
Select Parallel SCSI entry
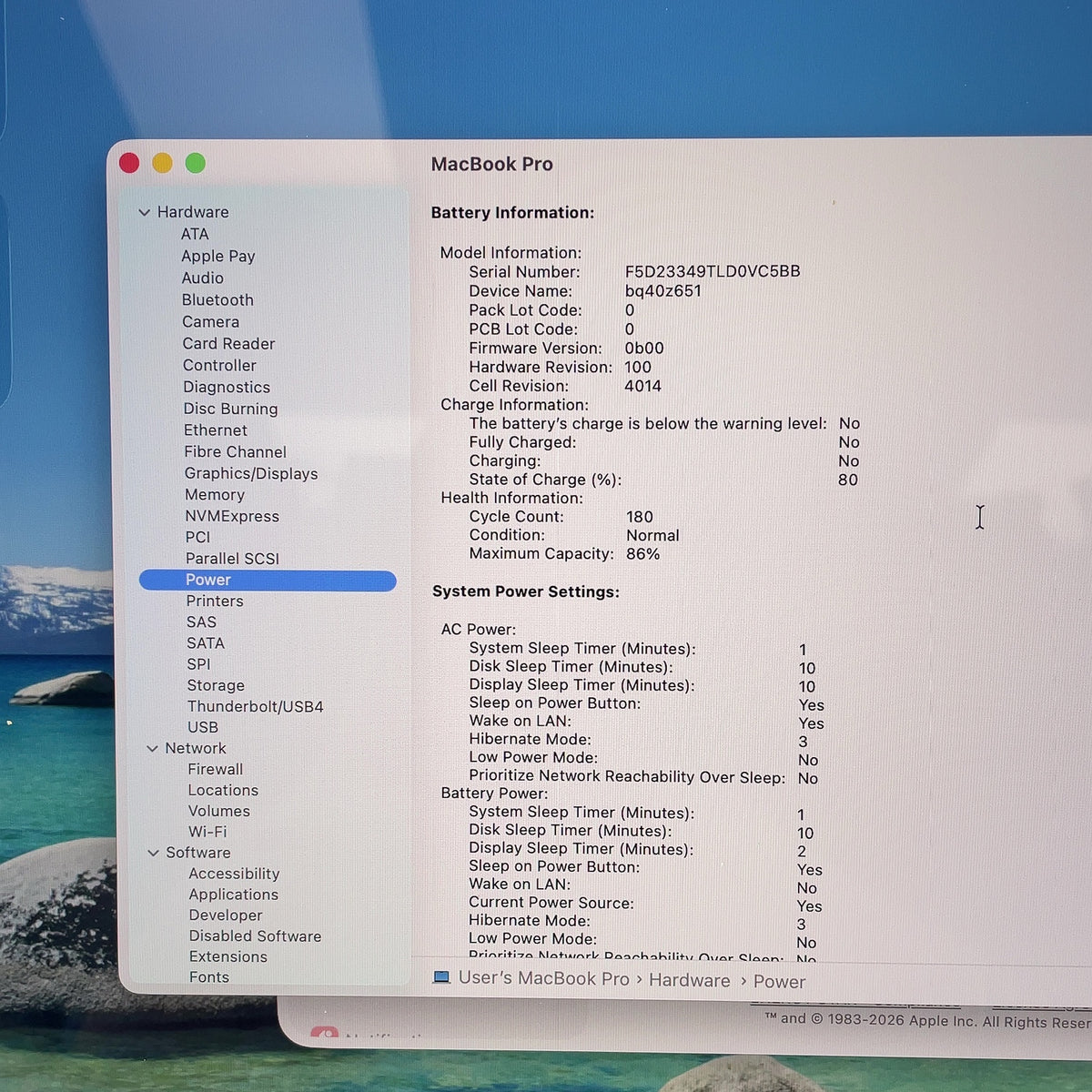tap(233, 558)
